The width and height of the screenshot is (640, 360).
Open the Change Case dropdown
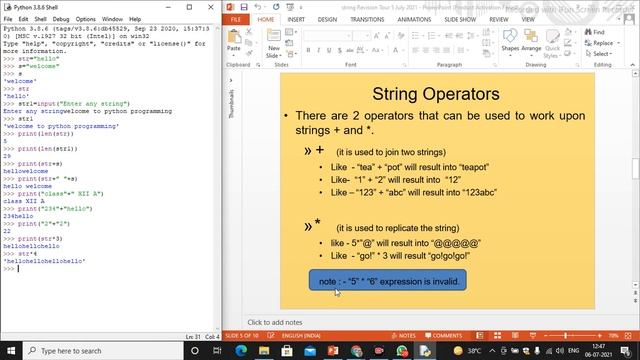(377, 50)
